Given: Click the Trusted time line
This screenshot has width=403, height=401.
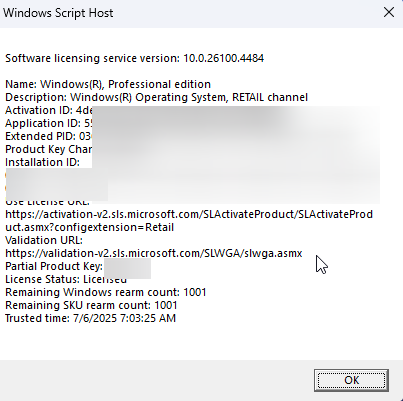Looking at the screenshot, I should click(x=90, y=318).
